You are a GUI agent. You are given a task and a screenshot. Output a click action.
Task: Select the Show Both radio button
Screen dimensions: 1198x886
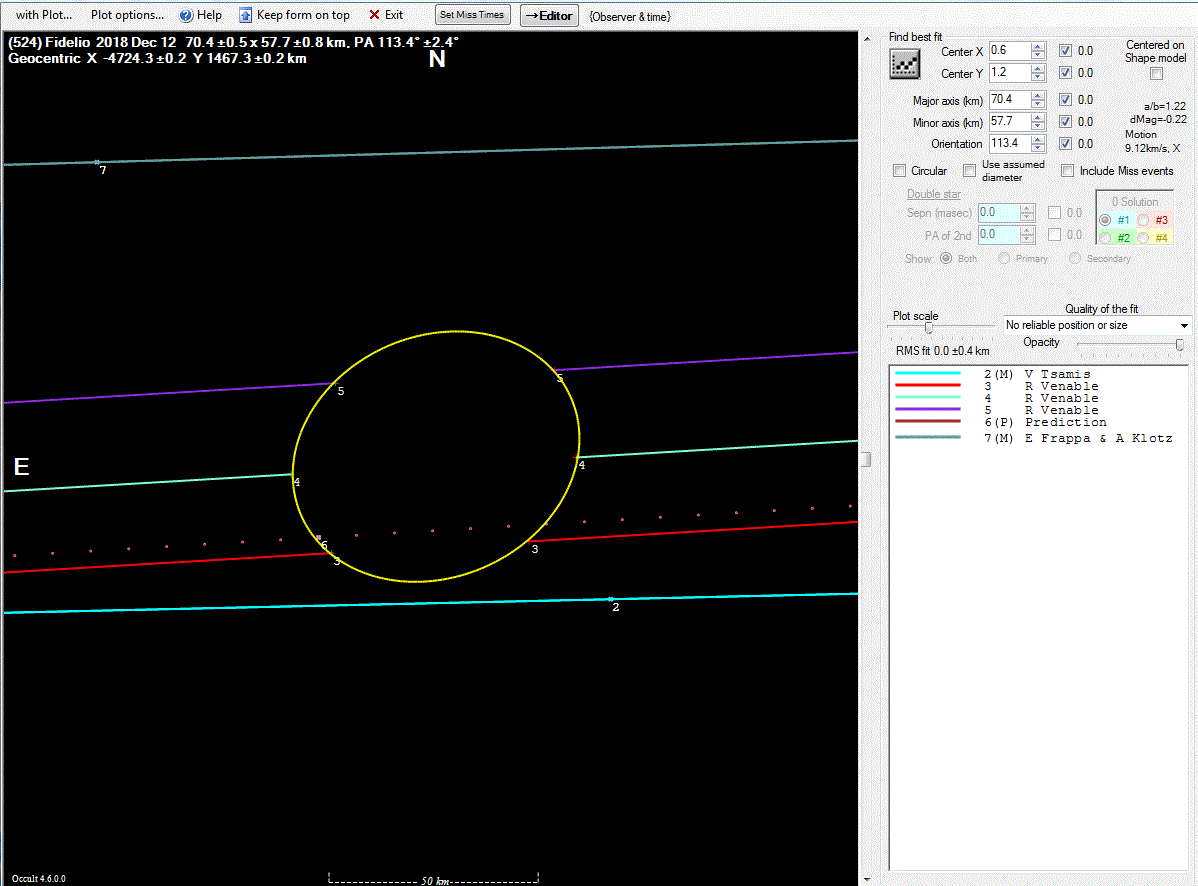coord(946,258)
